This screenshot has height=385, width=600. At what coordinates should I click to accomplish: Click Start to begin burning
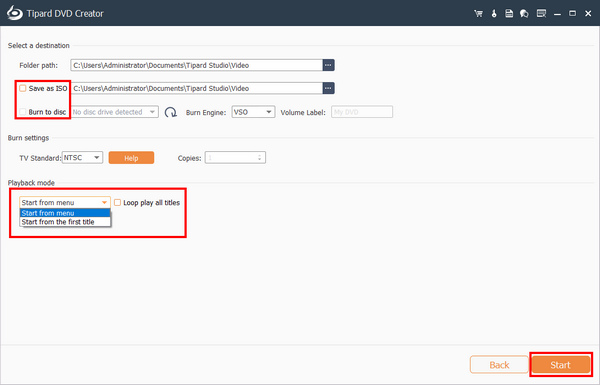pos(561,365)
